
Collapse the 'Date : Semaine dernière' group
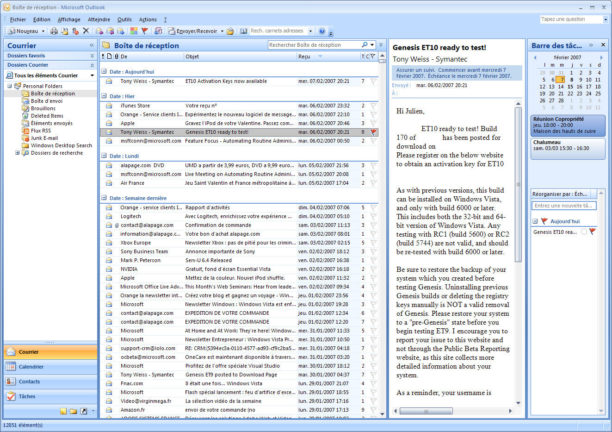coord(104,198)
